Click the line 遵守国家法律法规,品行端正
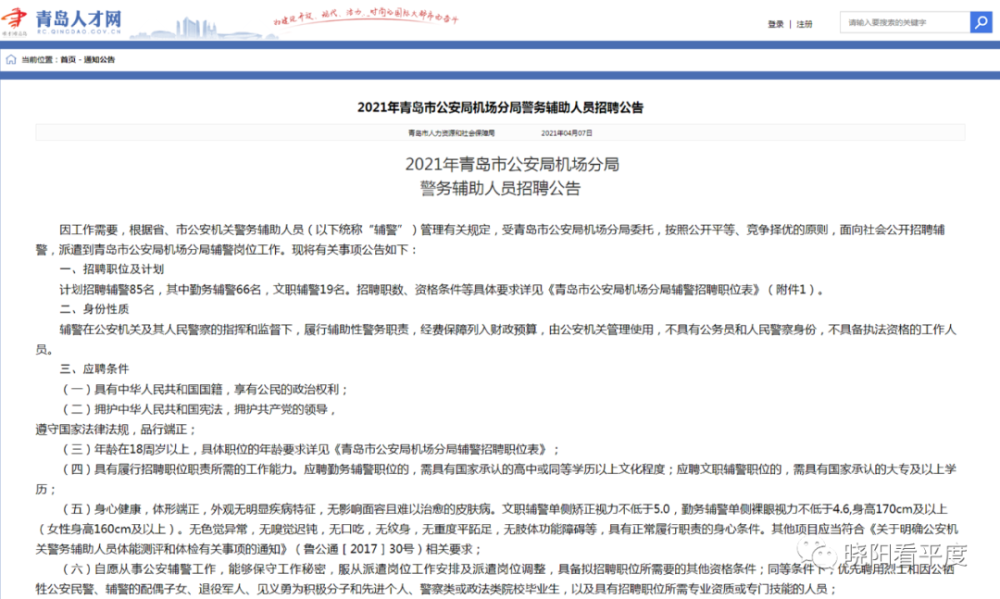This screenshot has height=599, width=1000. tap(116, 429)
